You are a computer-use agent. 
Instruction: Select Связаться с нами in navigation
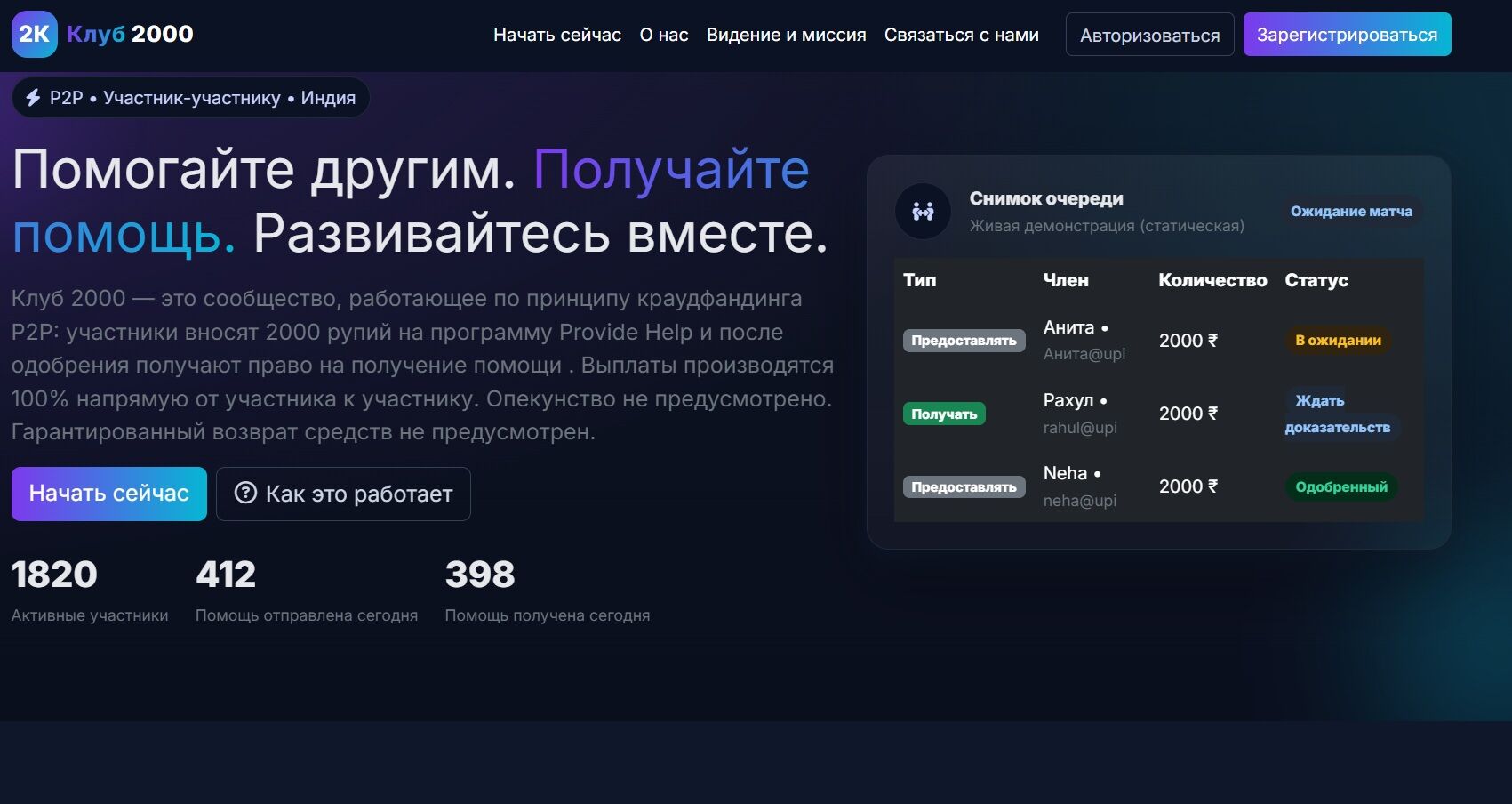(x=961, y=35)
